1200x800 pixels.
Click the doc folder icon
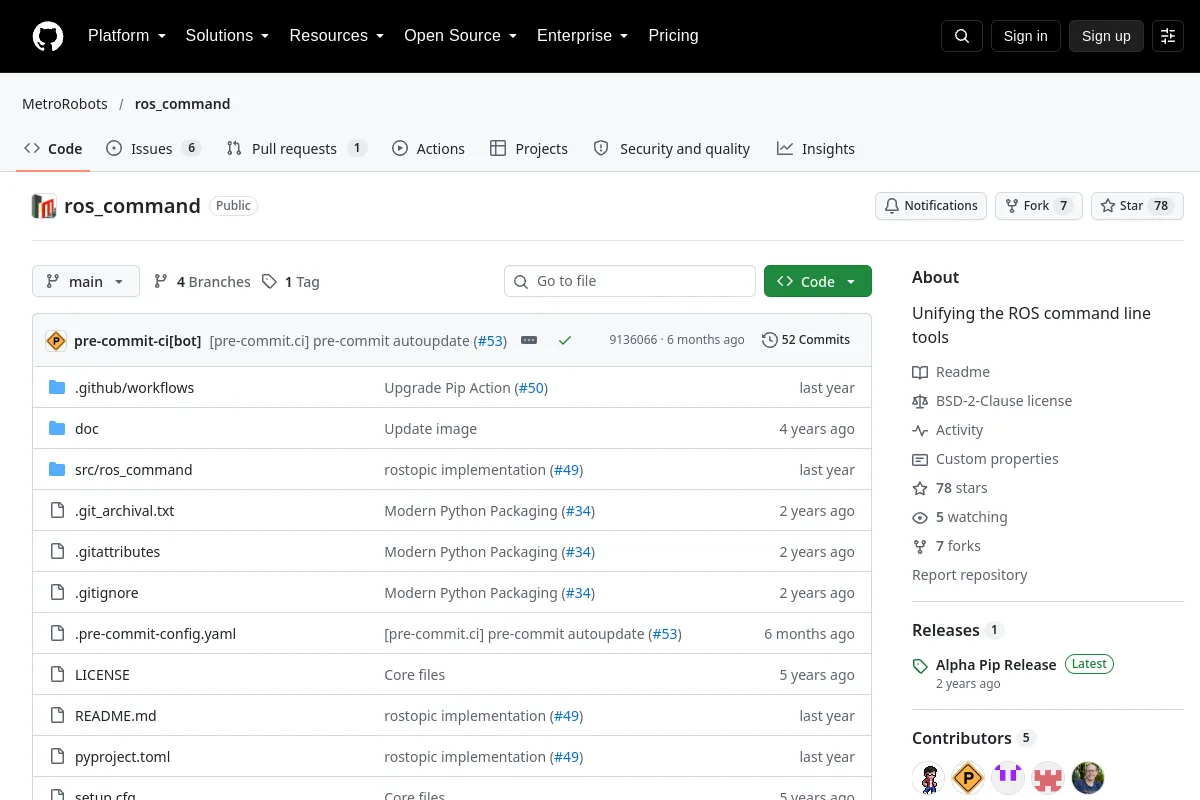click(x=57, y=429)
